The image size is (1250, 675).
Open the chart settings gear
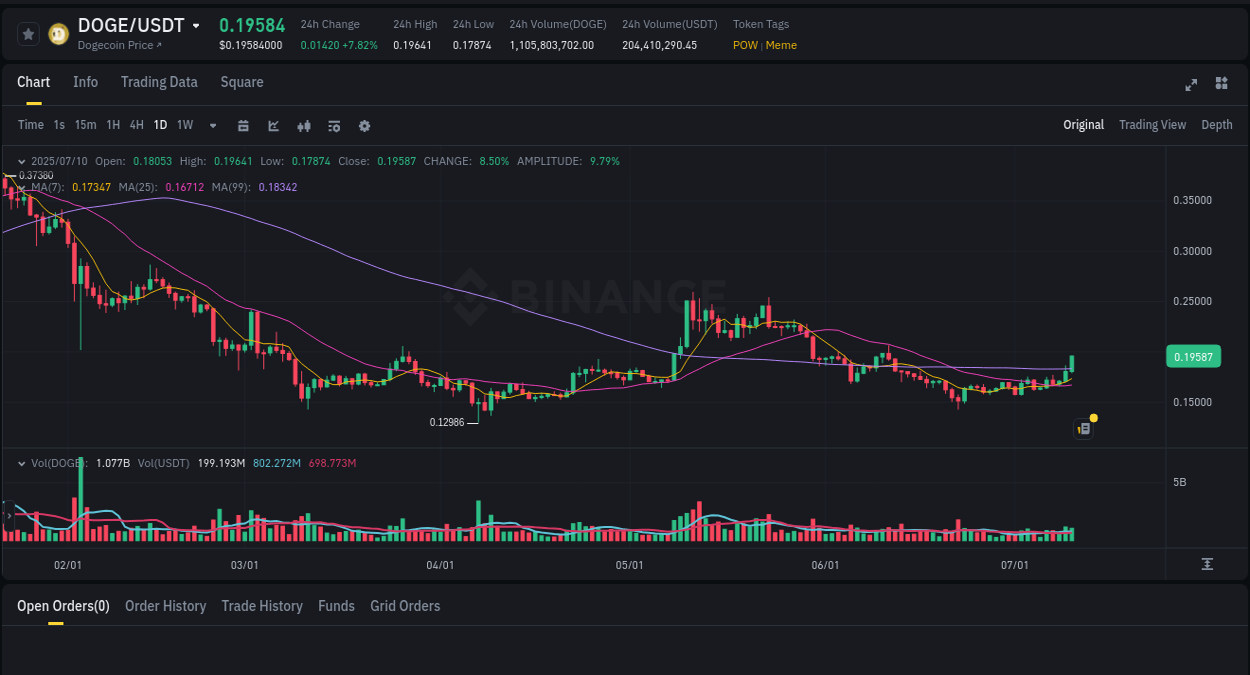364,125
